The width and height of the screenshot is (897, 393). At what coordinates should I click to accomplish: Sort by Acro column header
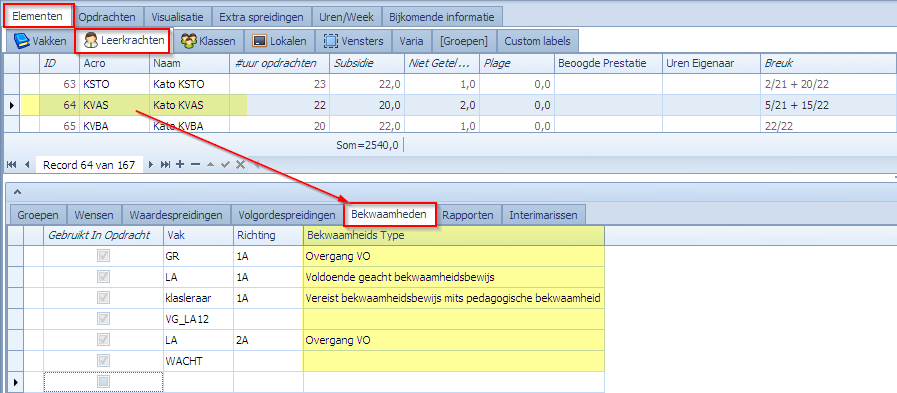click(x=114, y=63)
